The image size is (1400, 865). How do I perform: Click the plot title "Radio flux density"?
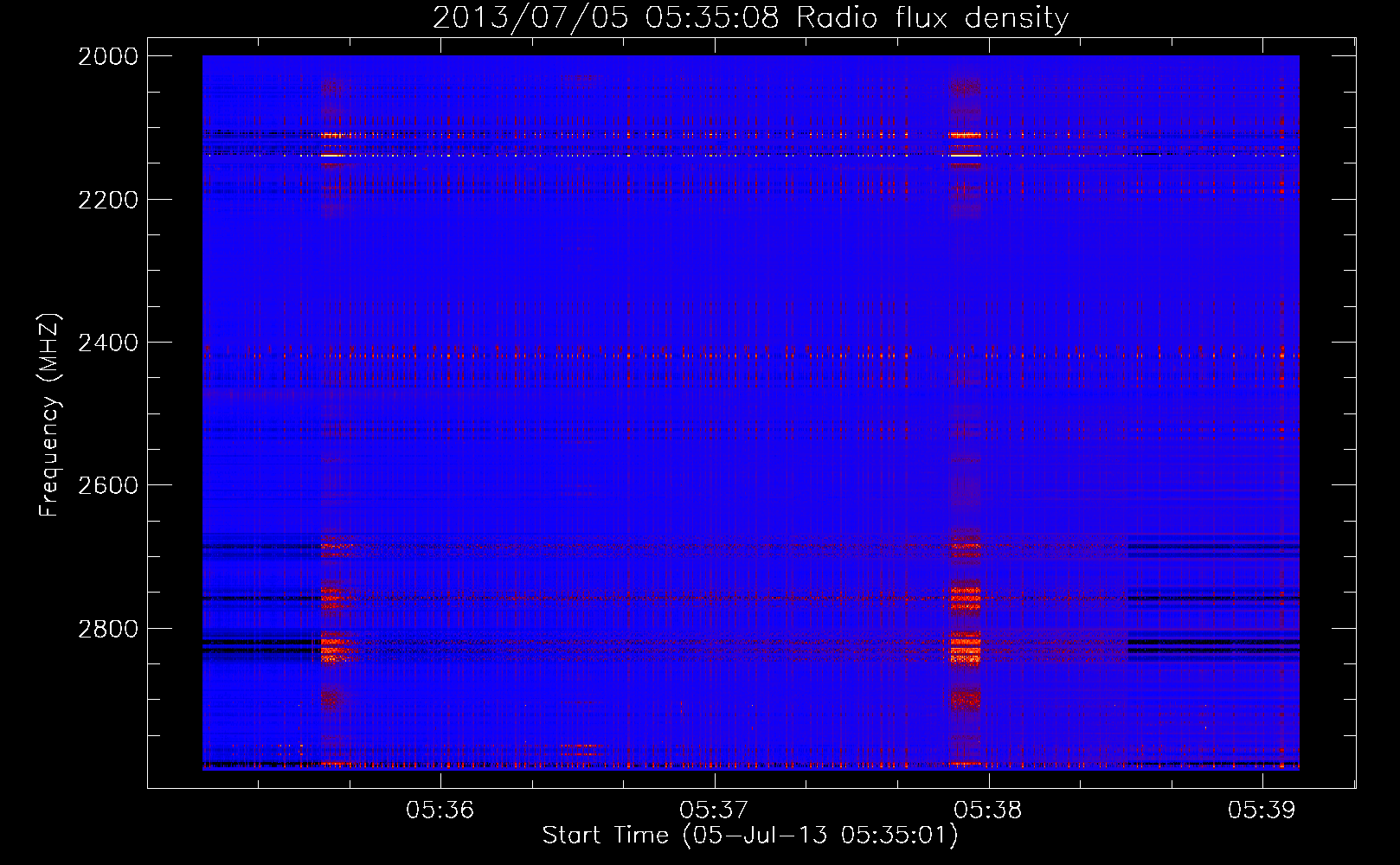[x=932, y=18]
